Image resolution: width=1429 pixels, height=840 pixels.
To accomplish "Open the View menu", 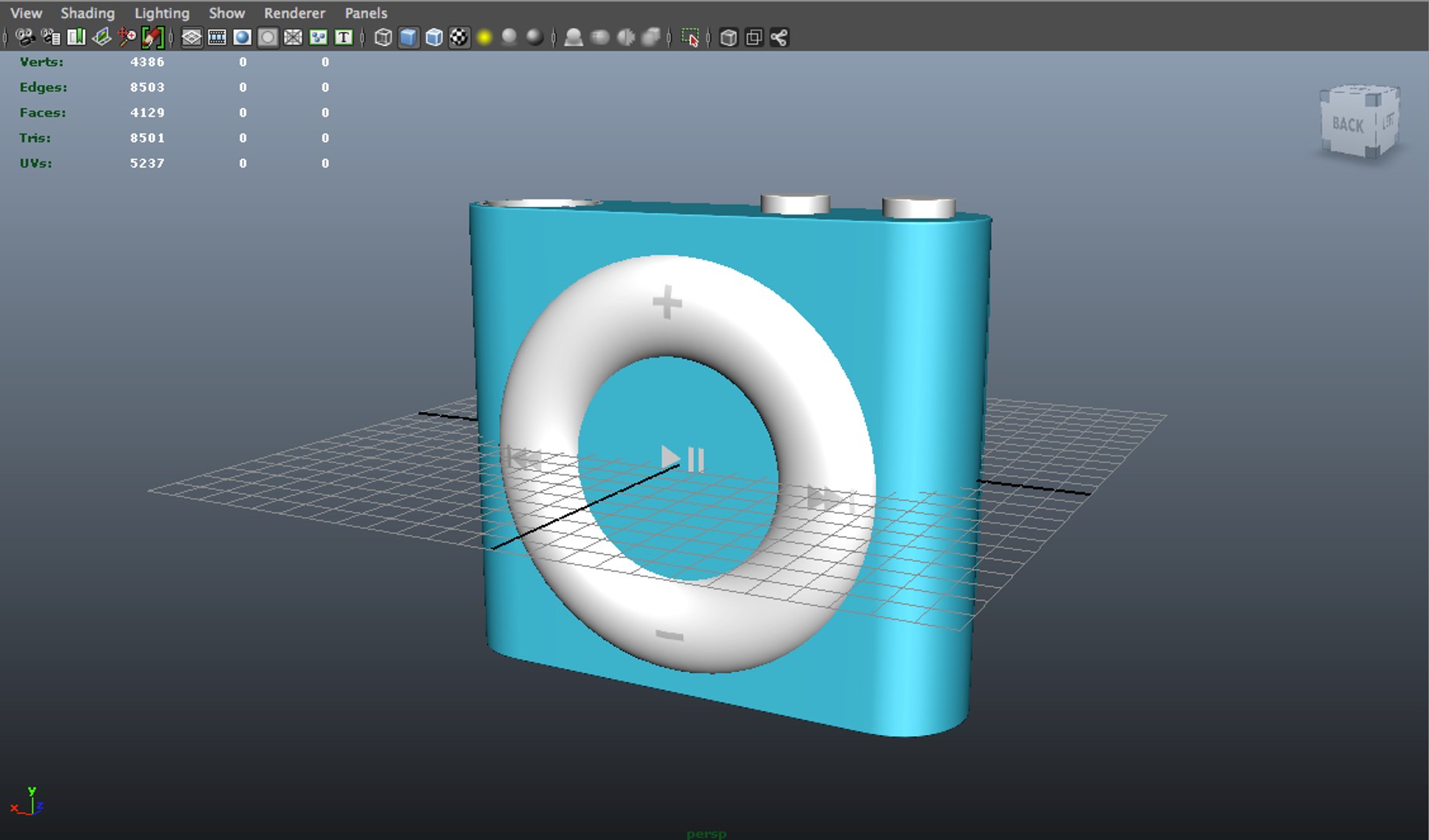I will click(x=26, y=13).
